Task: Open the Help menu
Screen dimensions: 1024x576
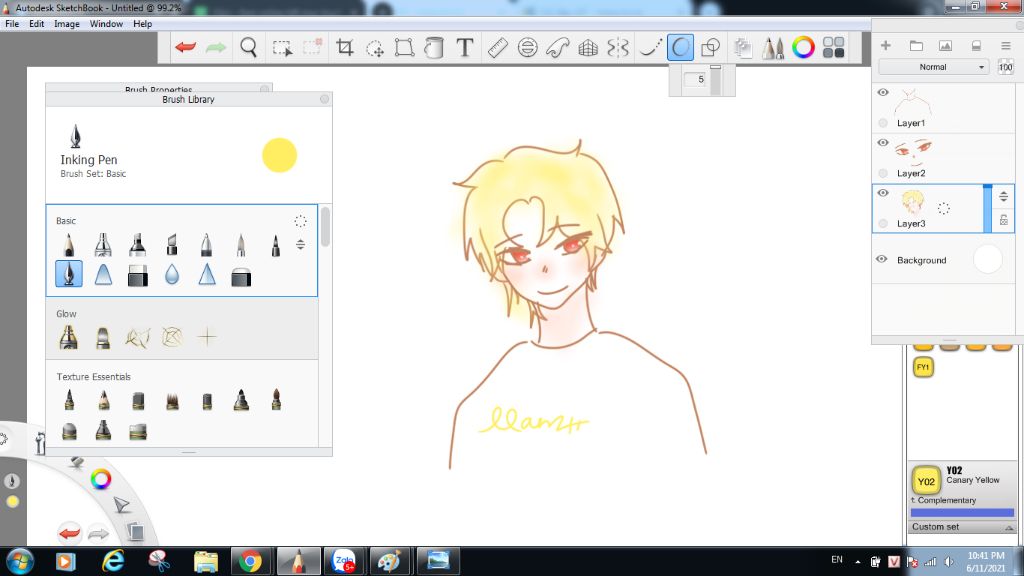Action: click(x=142, y=24)
